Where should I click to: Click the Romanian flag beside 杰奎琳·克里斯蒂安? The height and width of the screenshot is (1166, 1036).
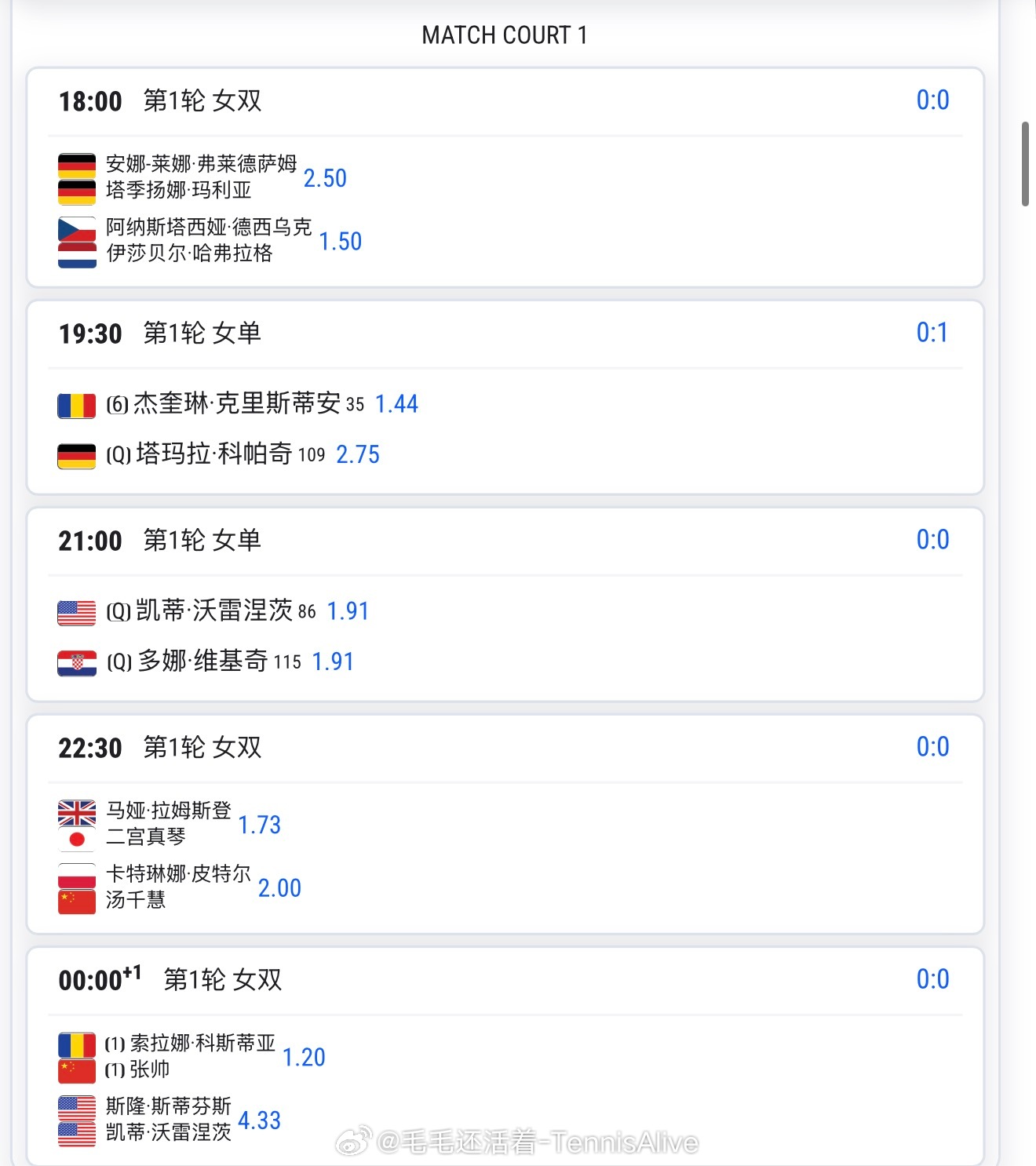pos(77,405)
